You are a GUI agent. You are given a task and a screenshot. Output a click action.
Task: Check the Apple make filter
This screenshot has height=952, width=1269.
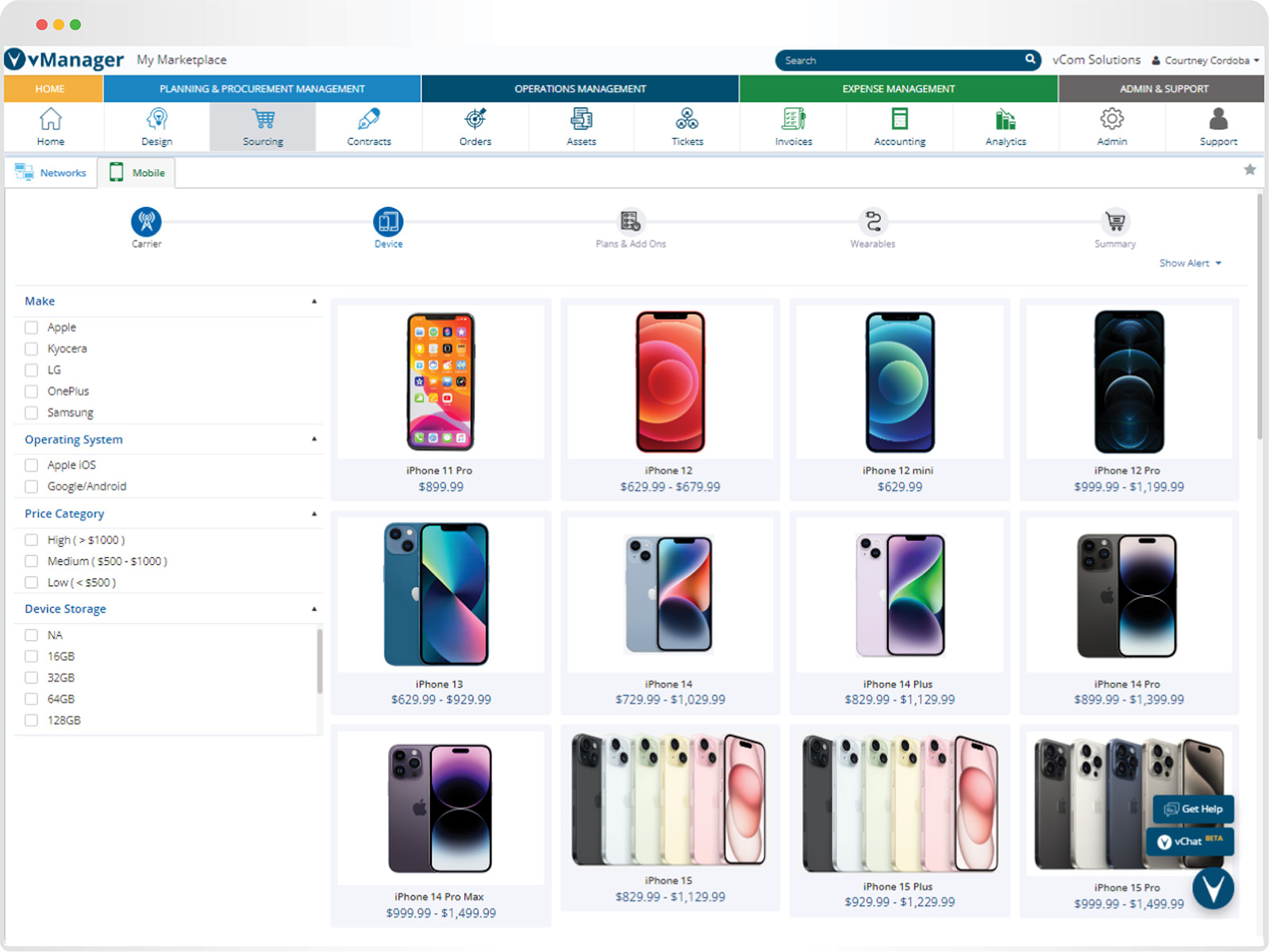click(x=32, y=328)
